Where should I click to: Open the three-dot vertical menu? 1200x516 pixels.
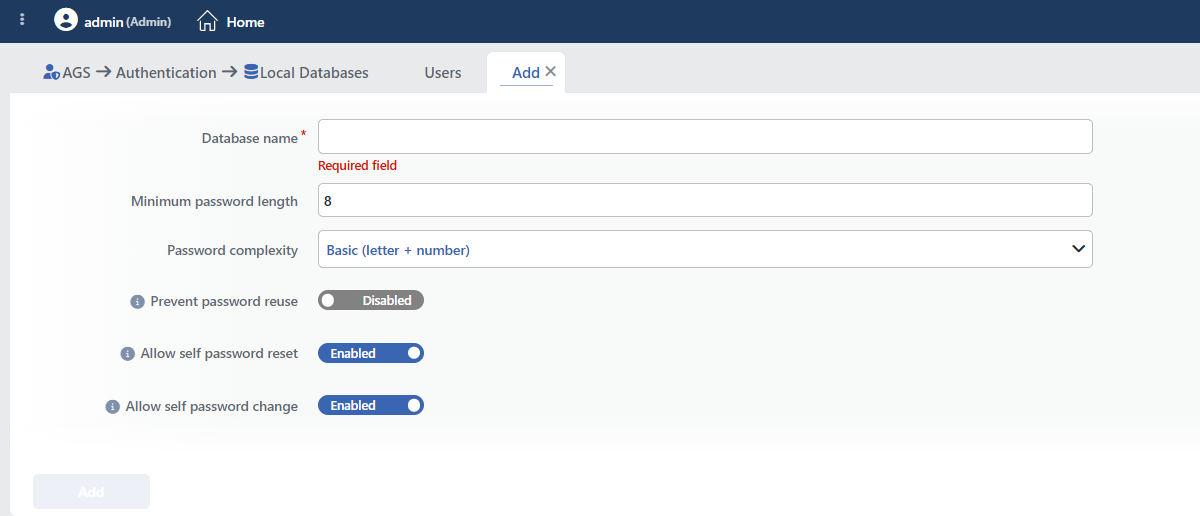(x=22, y=20)
